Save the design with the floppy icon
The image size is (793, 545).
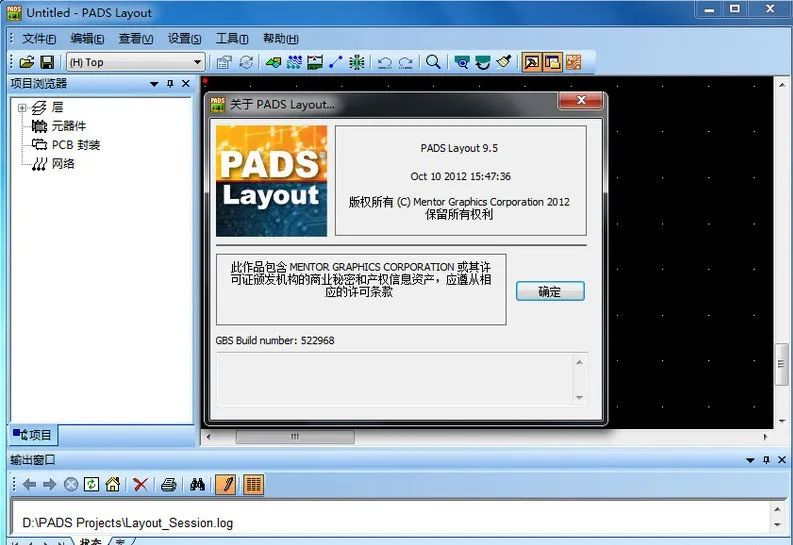(x=47, y=63)
